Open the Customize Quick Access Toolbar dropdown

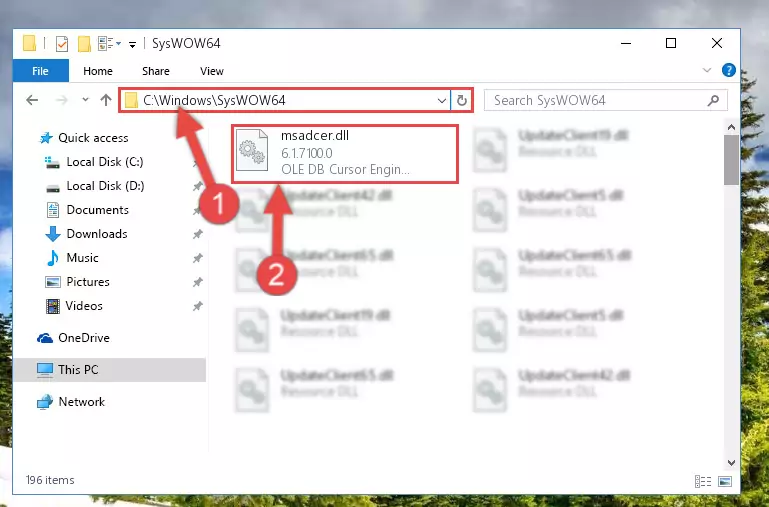pyautogui.click(x=132, y=45)
